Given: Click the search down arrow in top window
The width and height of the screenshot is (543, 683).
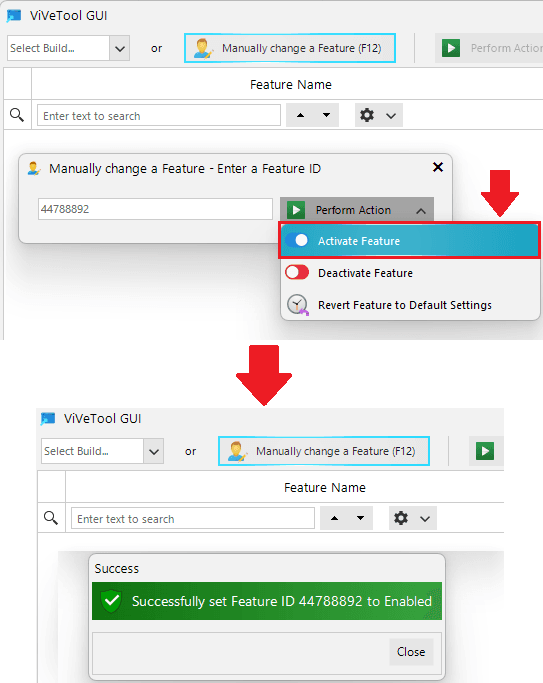Looking at the screenshot, I should coord(326,115).
